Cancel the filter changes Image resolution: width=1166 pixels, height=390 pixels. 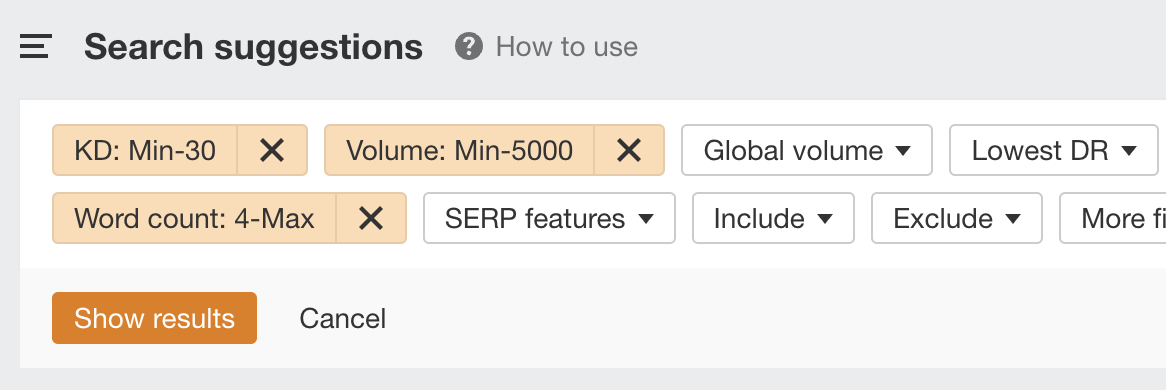pyautogui.click(x=343, y=319)
